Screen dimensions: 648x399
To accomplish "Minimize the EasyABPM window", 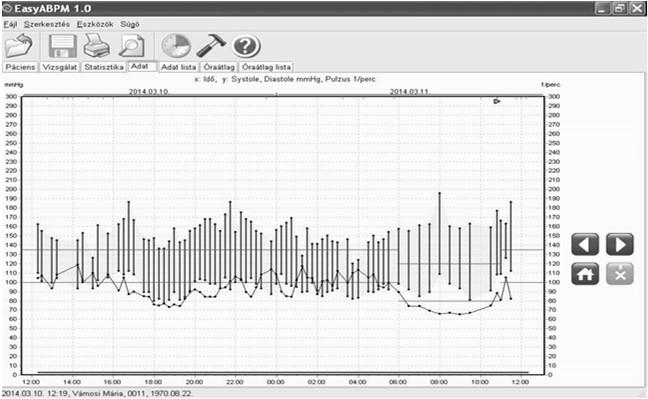I will pyautogui.click(x=603, y=8).
